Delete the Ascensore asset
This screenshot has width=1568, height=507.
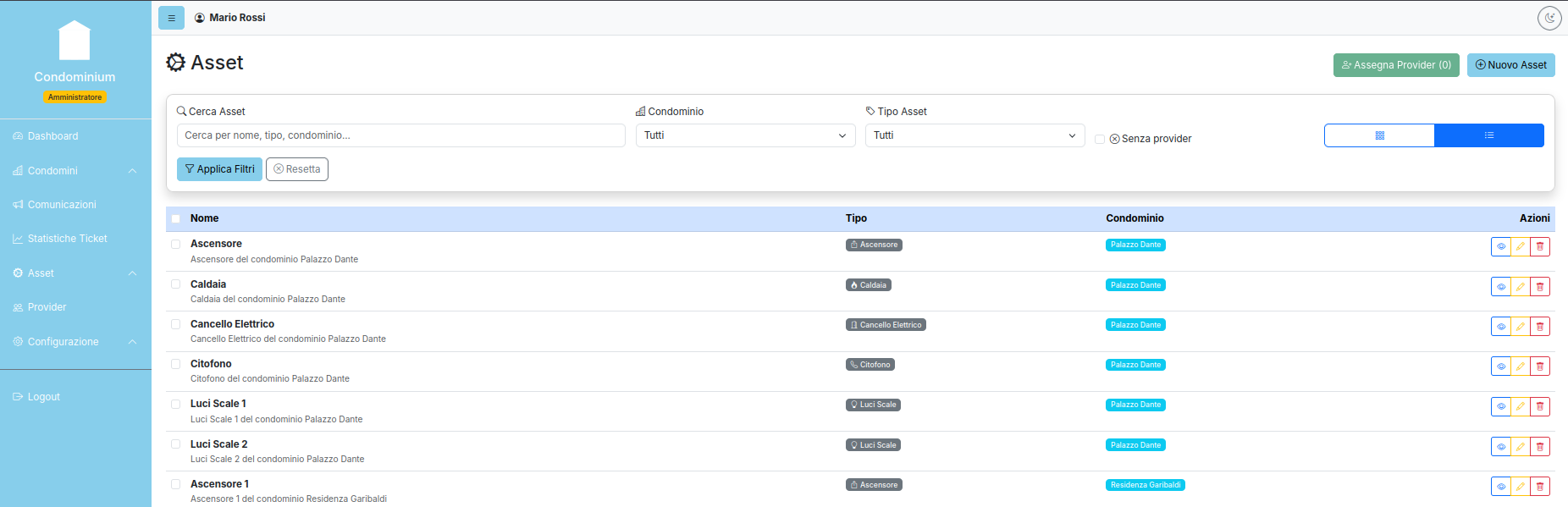point(1540,247)
